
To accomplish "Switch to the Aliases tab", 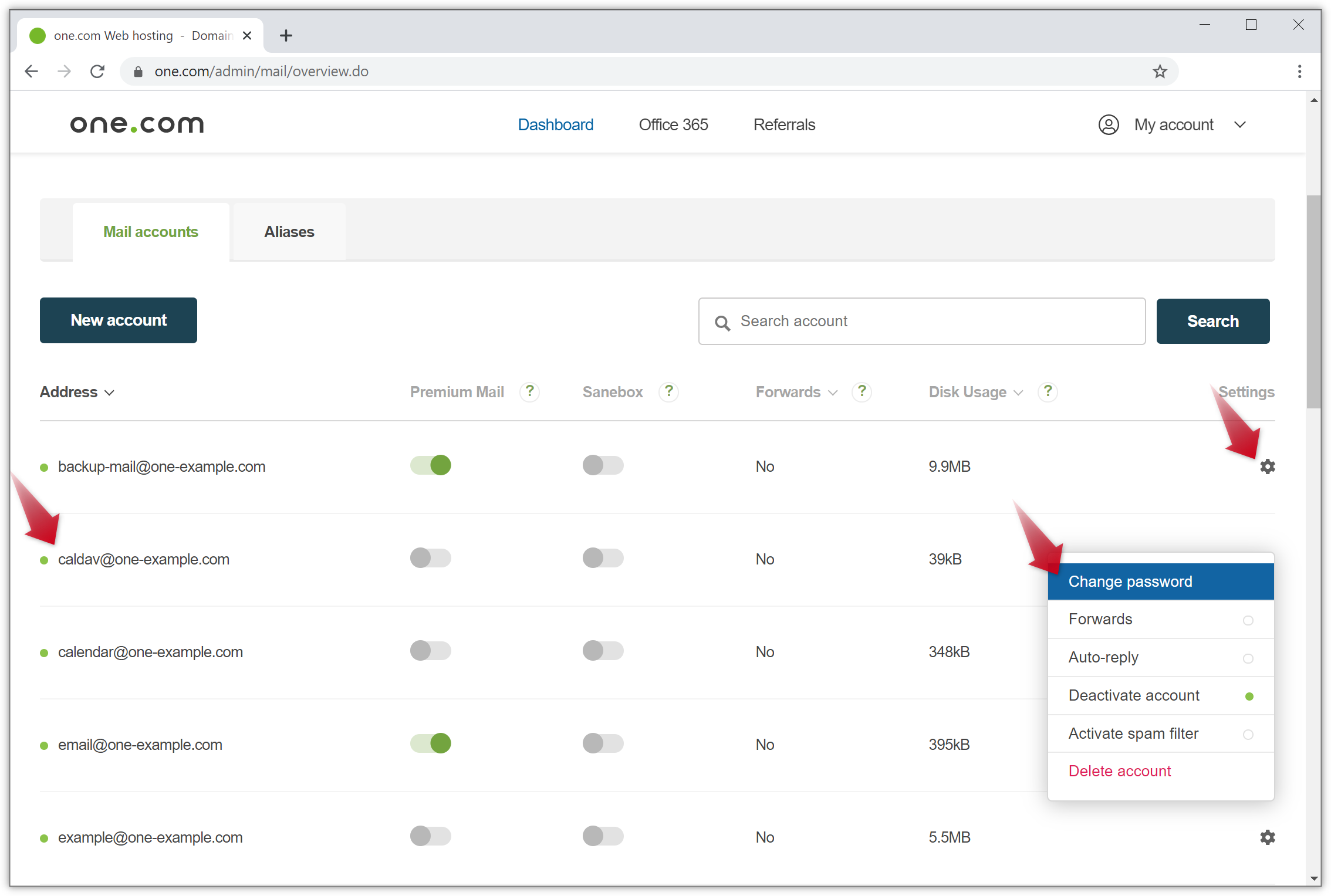I will (288, 231).
